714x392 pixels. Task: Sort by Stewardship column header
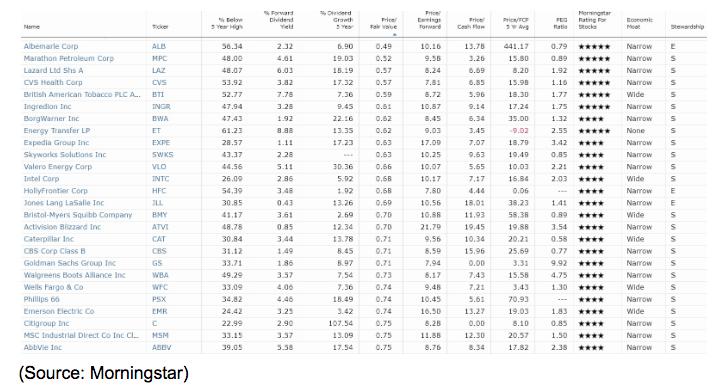pos(687,27)
